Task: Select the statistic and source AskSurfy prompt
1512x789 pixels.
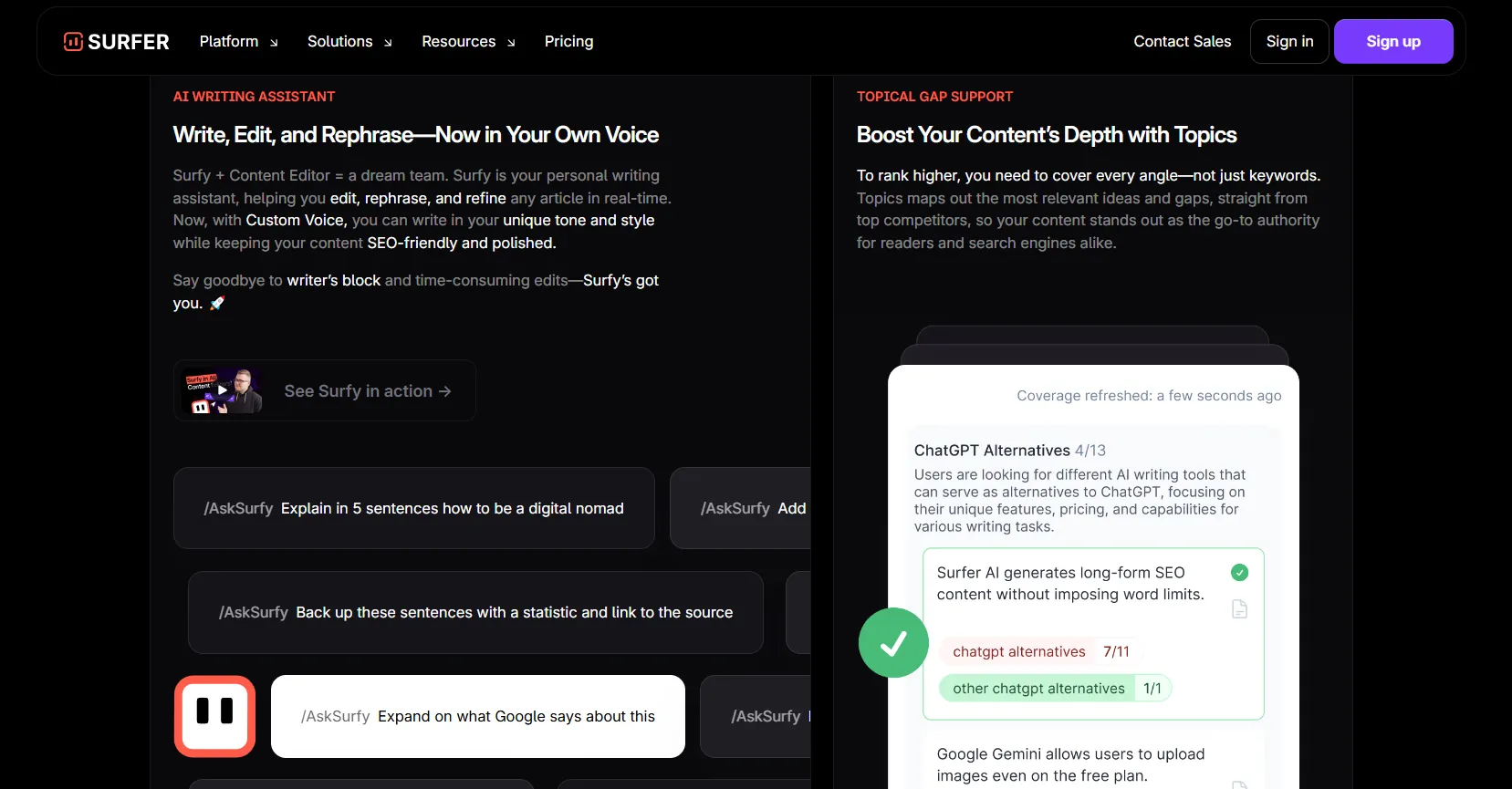Action: (475, 612)
